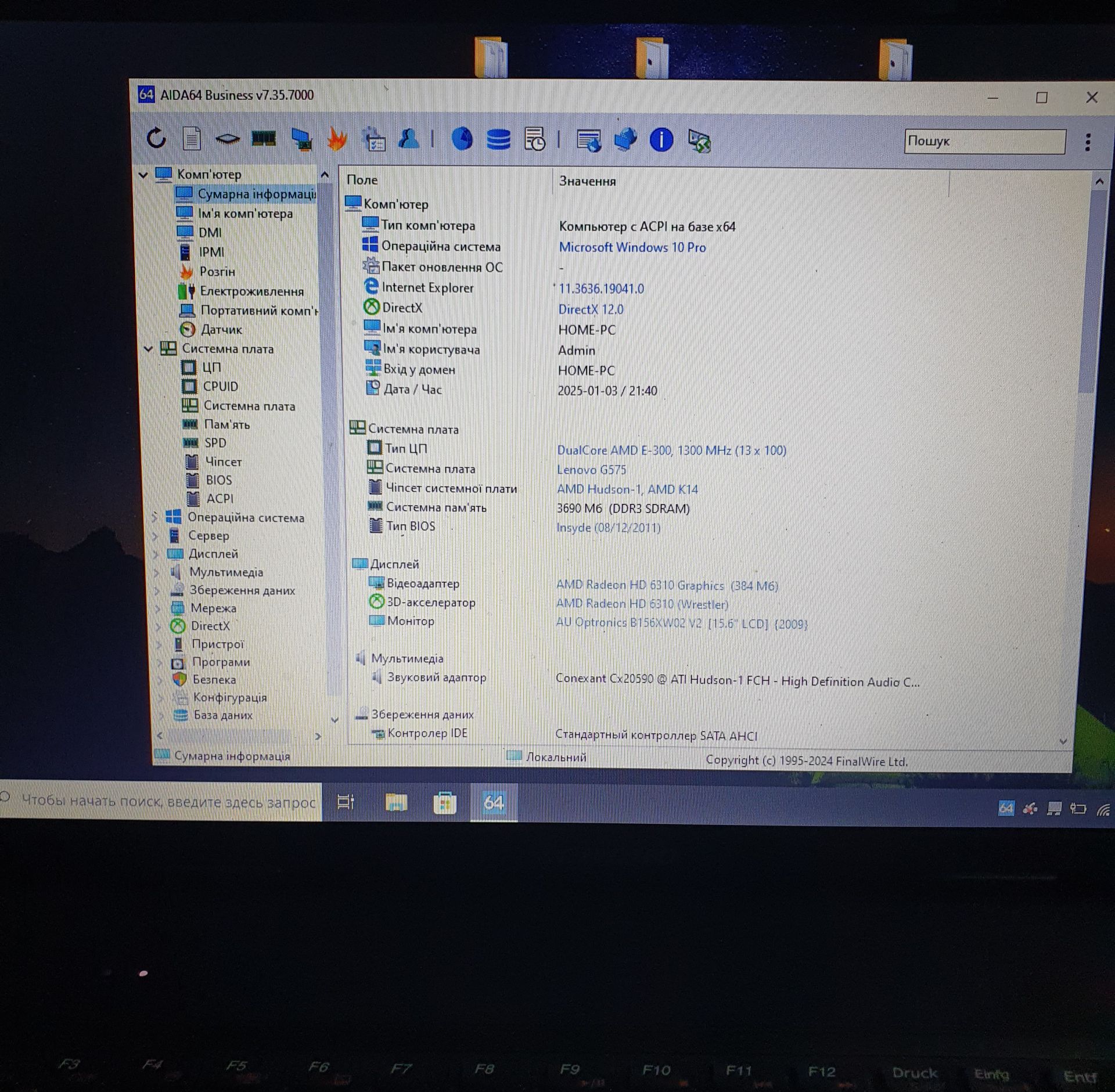Expand the Операційна система tree node
The height and width of the screenshot is (1092, 1115).
point(154,517)
